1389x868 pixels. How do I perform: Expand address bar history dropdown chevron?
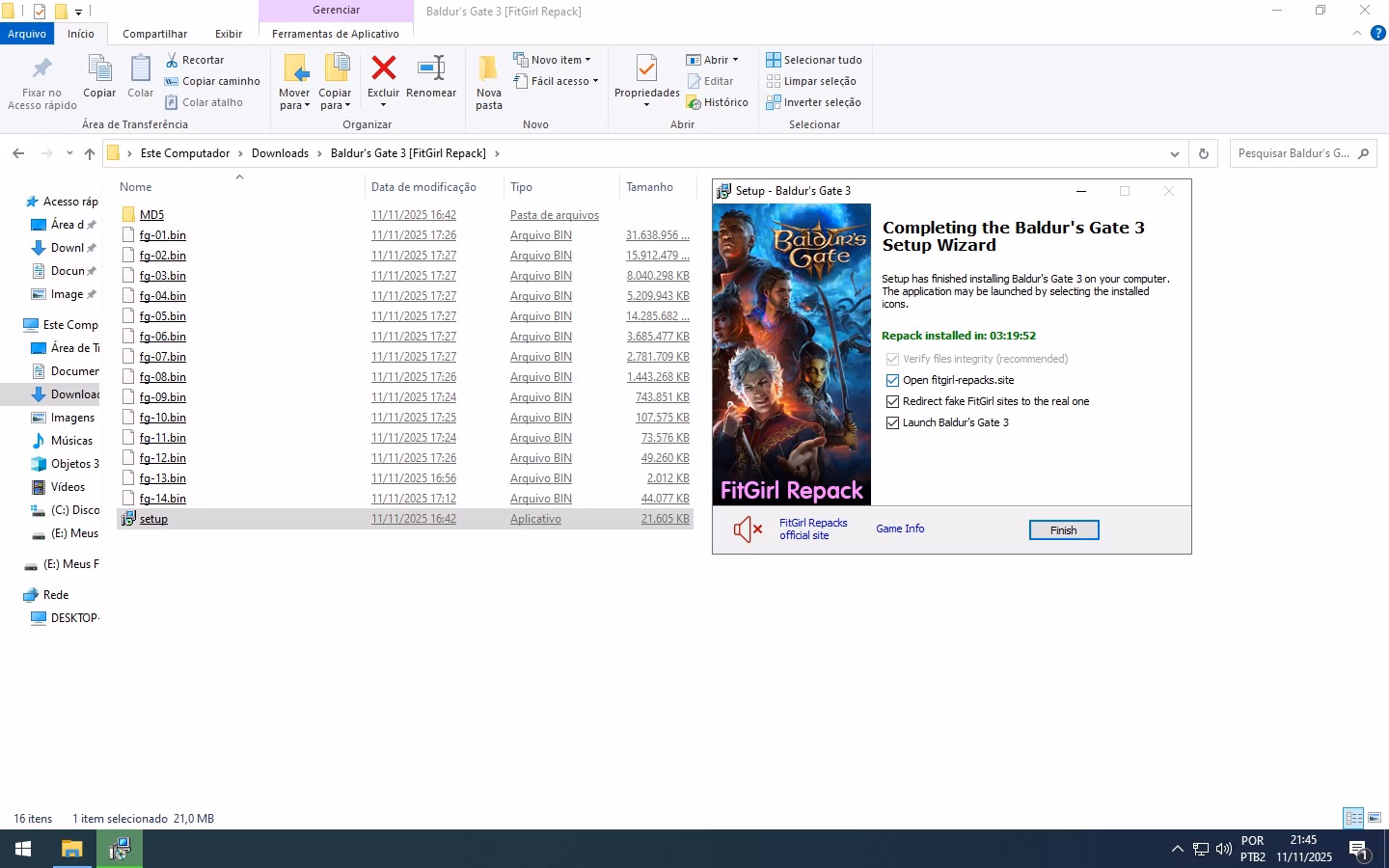click(1174, 153)
